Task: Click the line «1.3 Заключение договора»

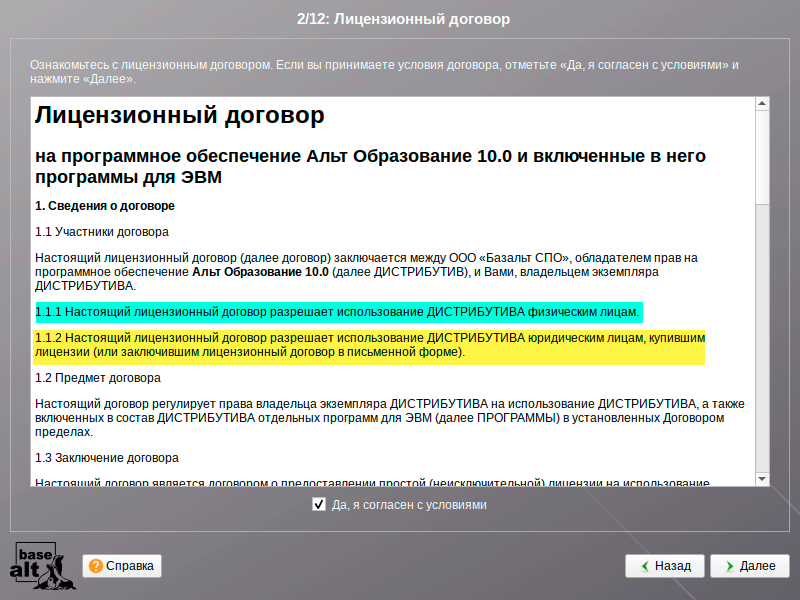Action: point(107,458)
